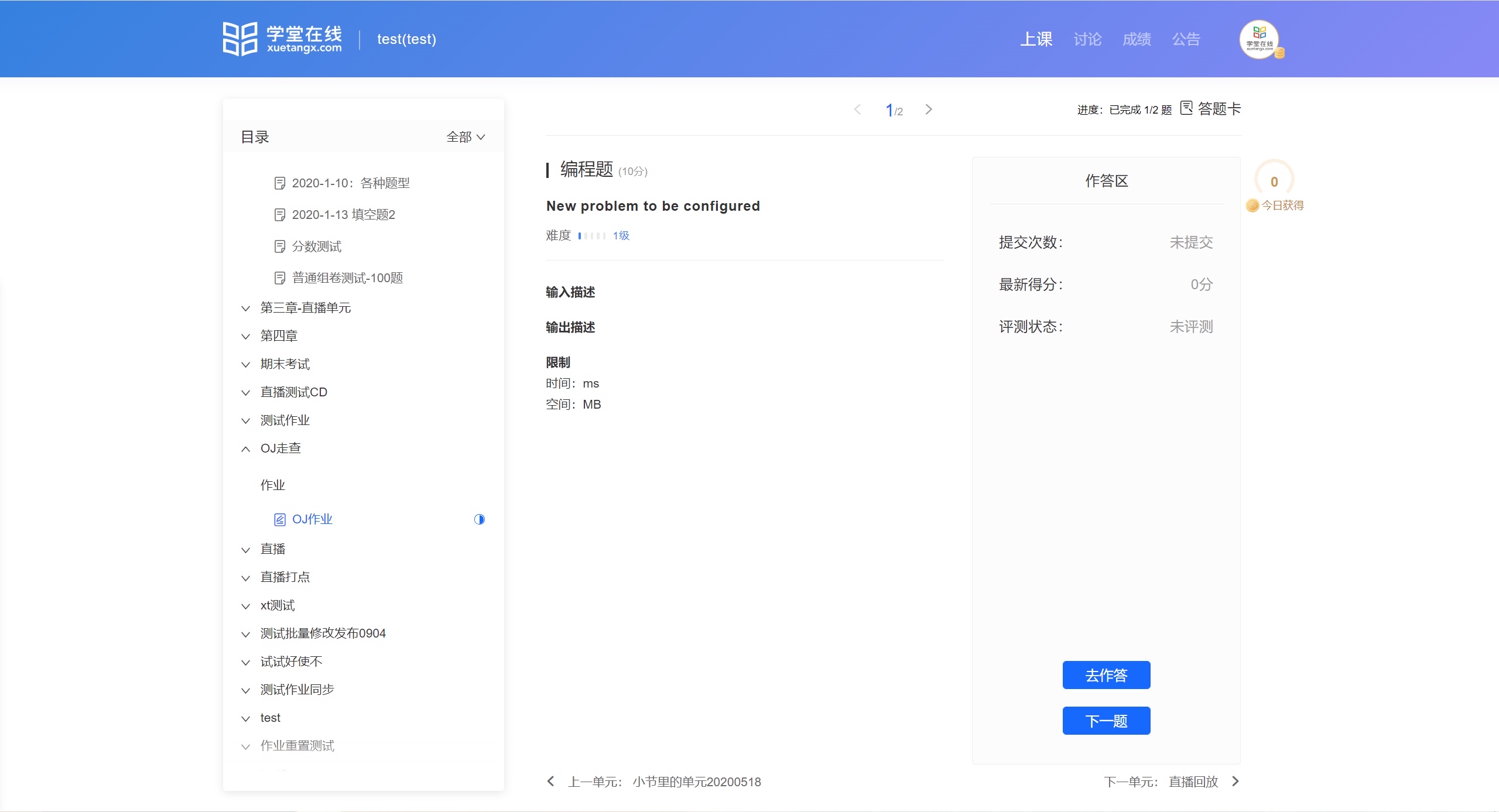Click the 作业 subsection label

pos(272,485)
